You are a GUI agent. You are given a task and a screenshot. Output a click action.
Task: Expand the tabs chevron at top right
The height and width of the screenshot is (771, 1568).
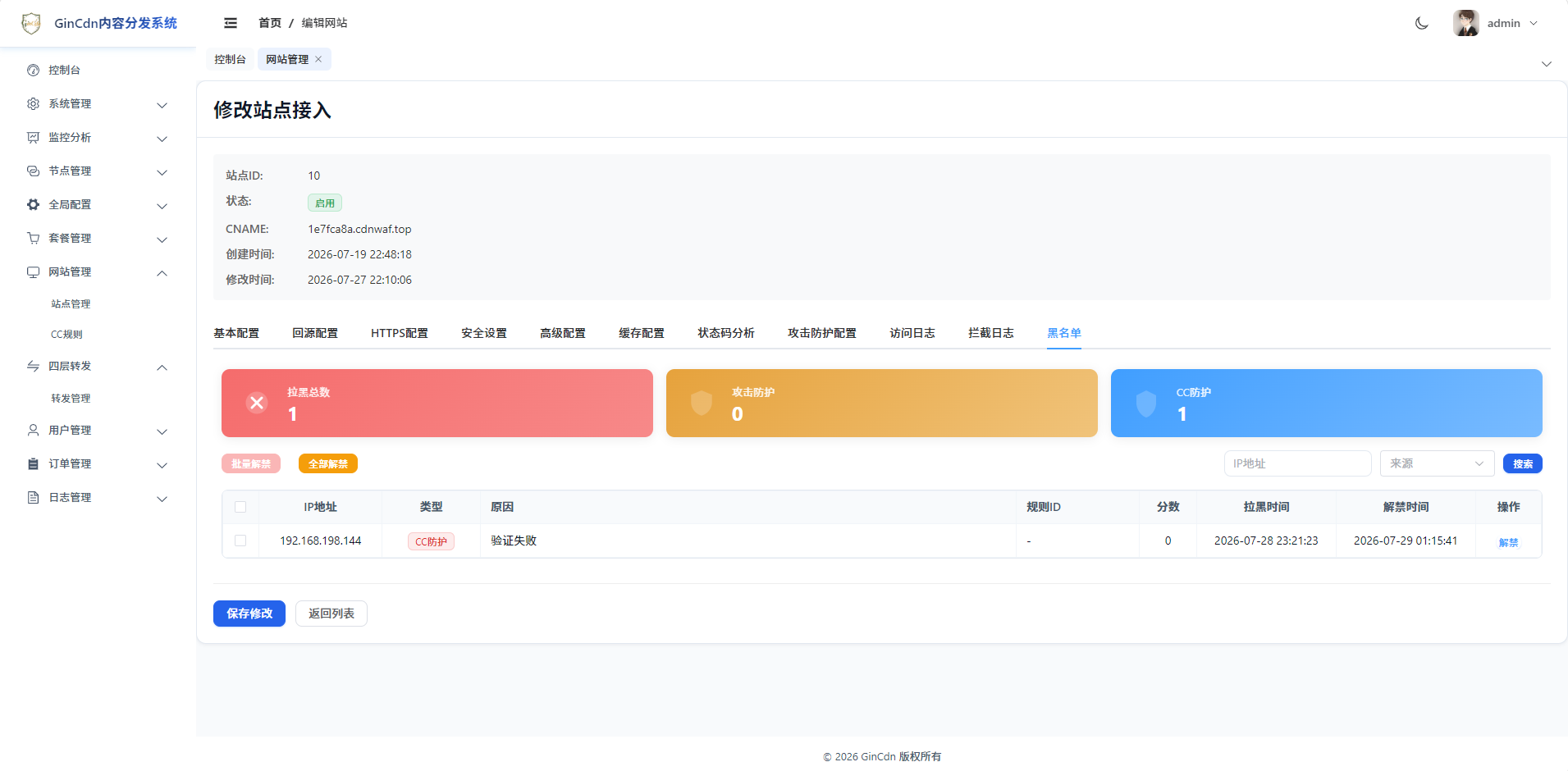[1546, 64]
